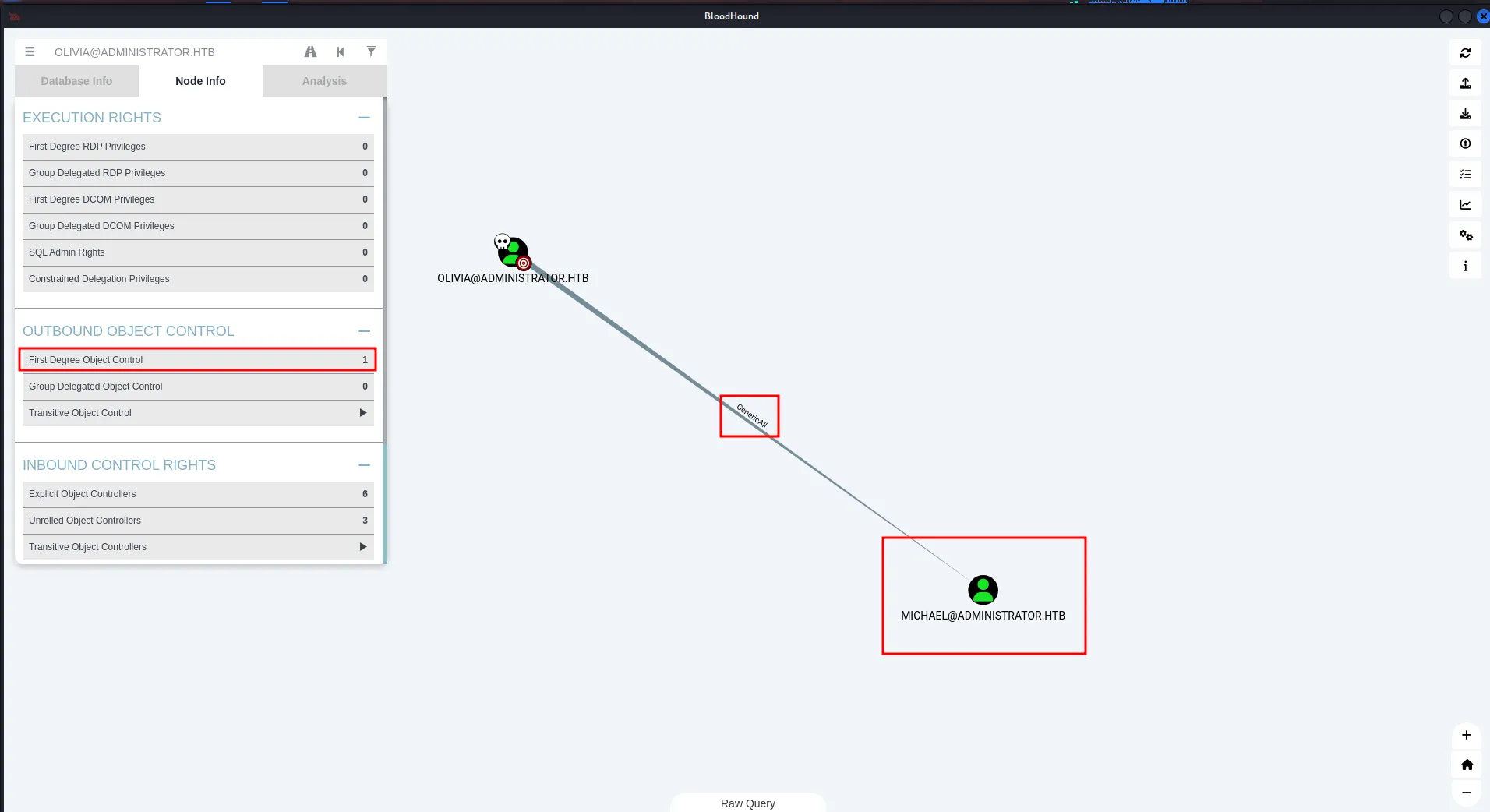Zoom out with the minus icon
The image size is (1490, 812).
[1466, 793]
